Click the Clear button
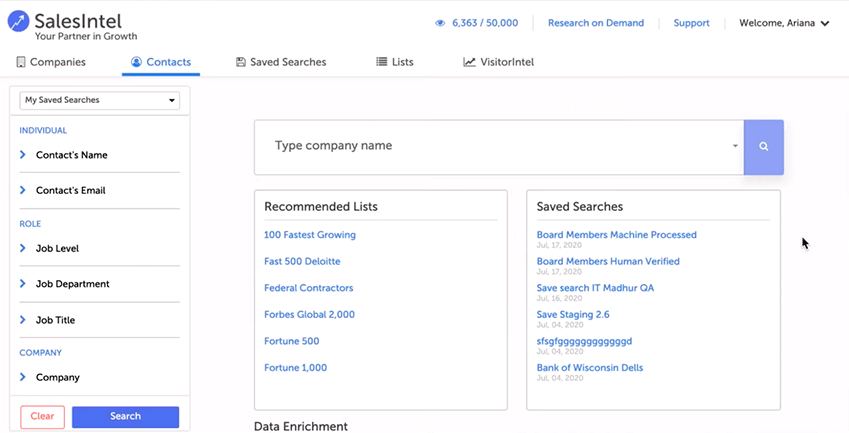Screen dimensions: 849x433 [42, 417]
